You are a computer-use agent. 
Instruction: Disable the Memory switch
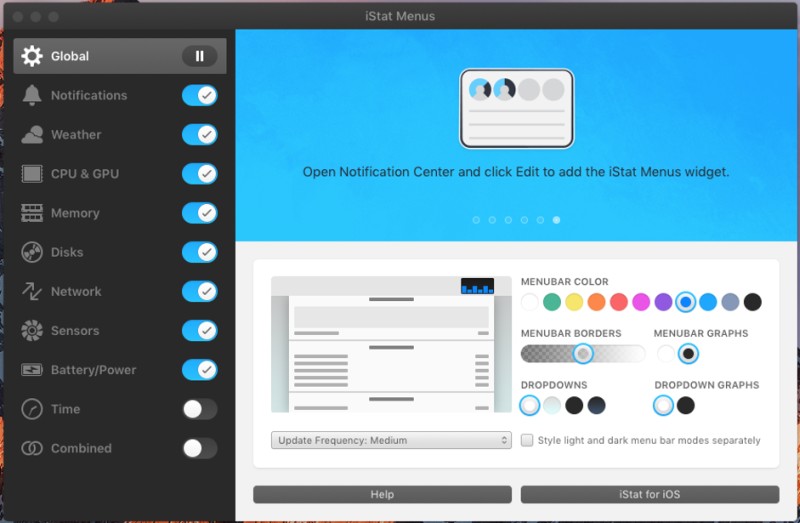click(x=199, y=213)
